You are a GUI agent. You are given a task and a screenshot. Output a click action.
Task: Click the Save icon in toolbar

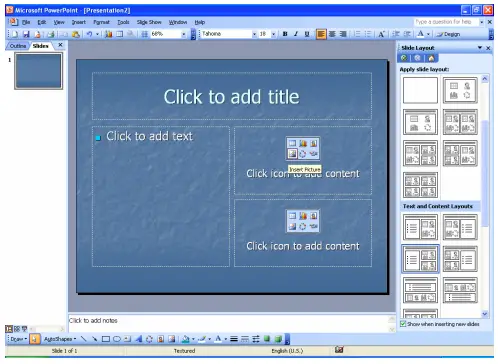coord(26,34)
